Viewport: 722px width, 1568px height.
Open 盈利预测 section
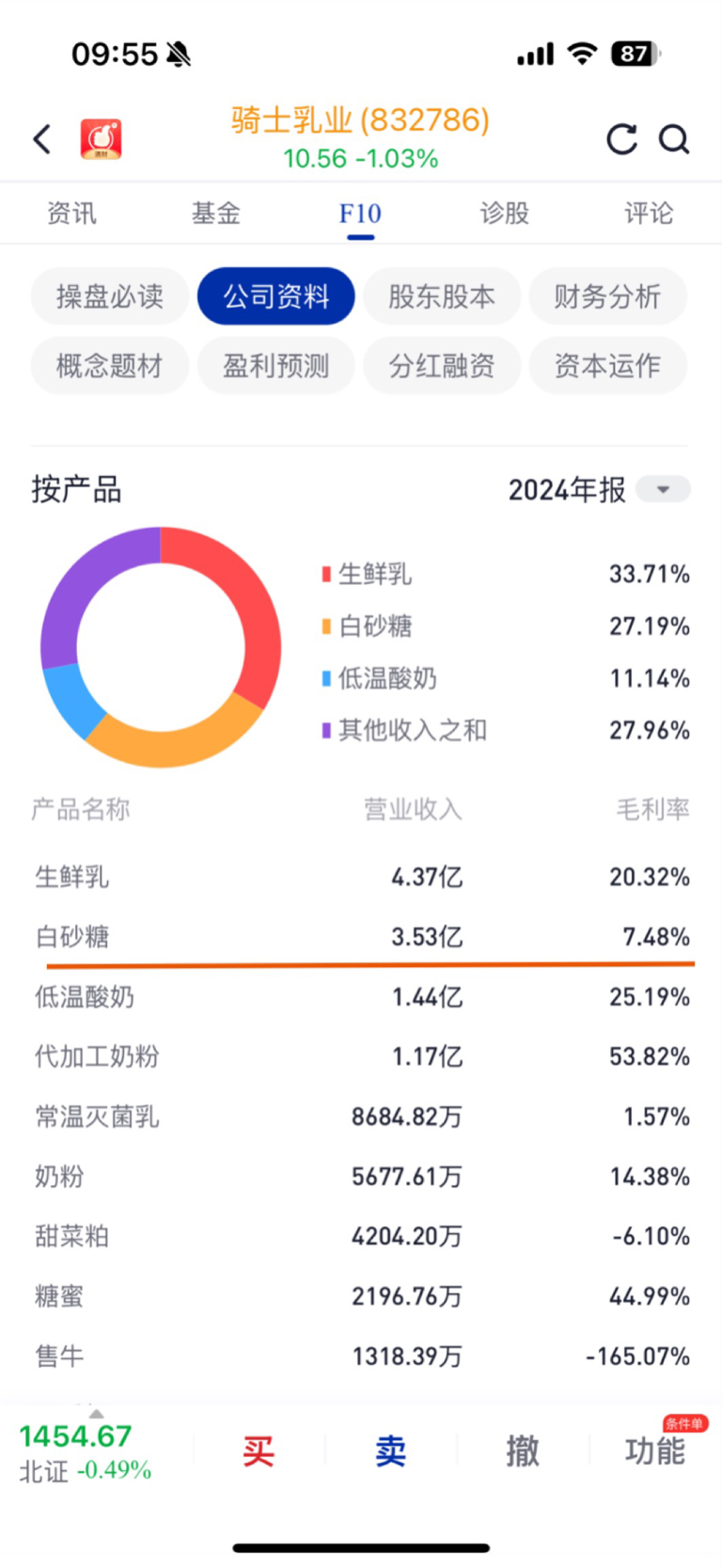point(275,365)
